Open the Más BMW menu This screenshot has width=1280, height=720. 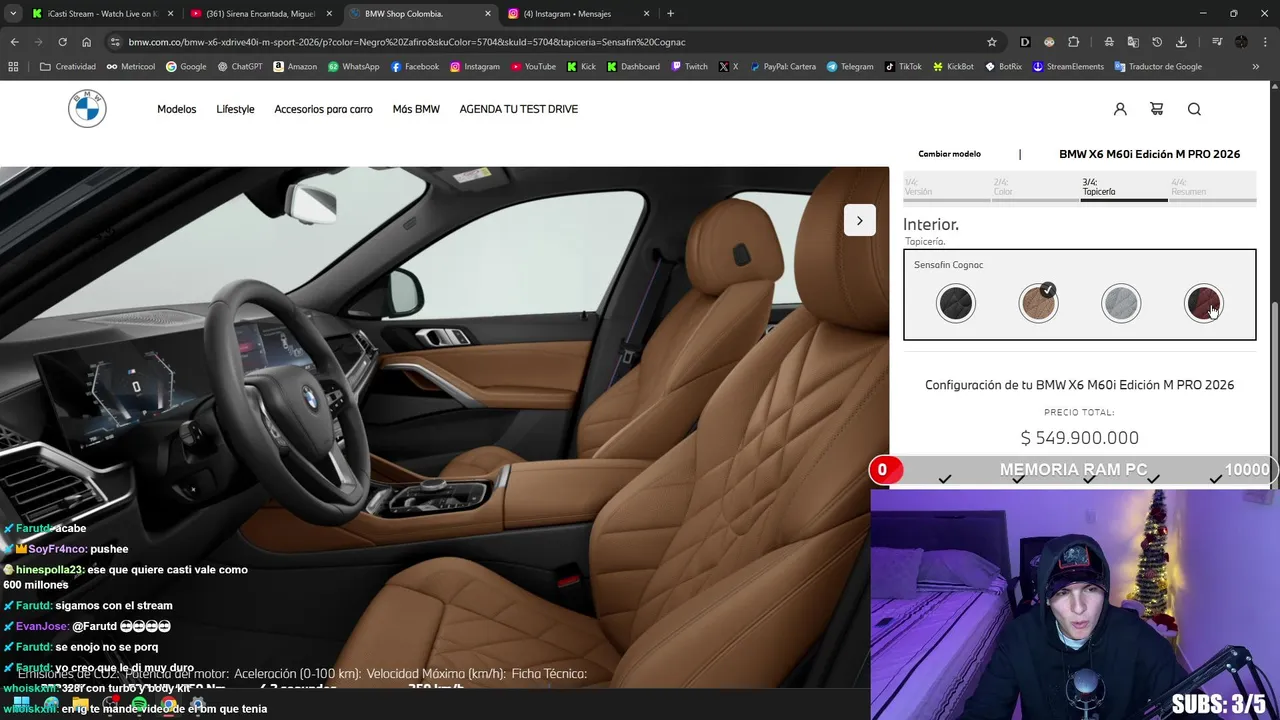tap(416, 109)
